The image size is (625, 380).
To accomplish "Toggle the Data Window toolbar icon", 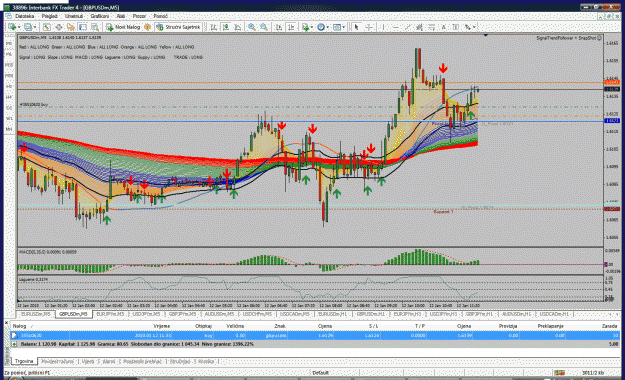I will coord(59,27).
